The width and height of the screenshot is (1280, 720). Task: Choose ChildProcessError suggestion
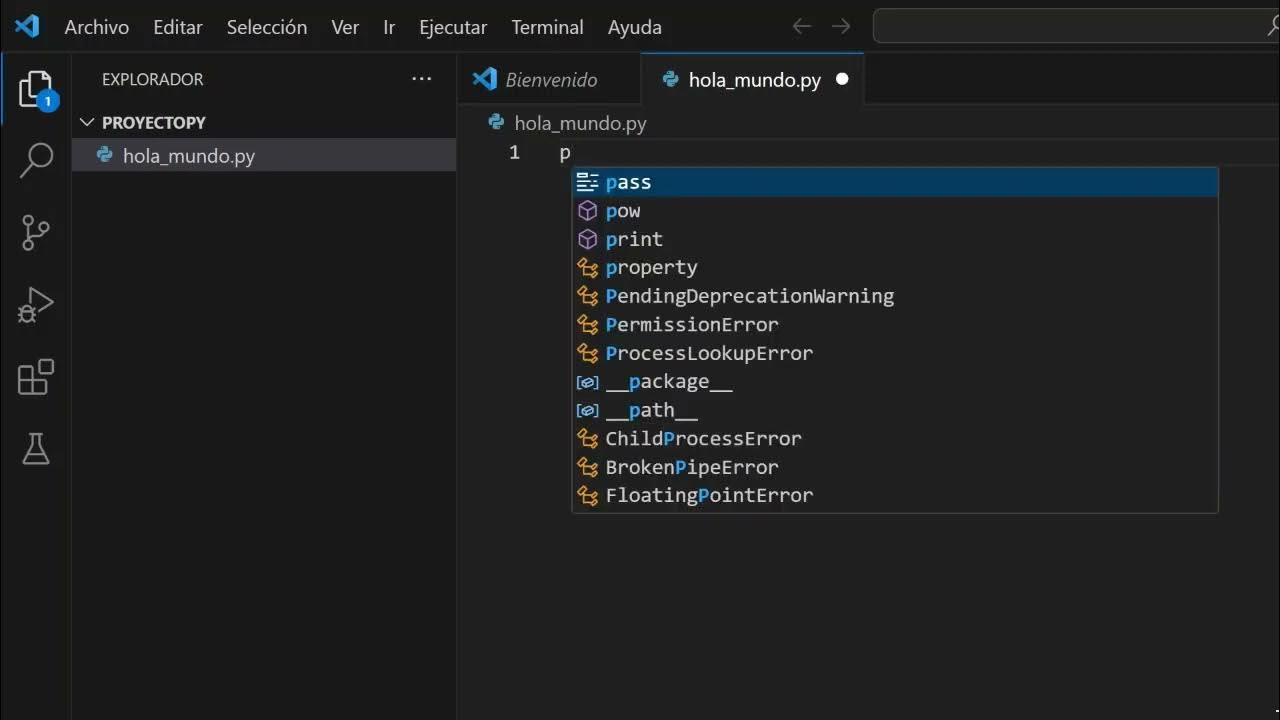(x=894, y=438)
